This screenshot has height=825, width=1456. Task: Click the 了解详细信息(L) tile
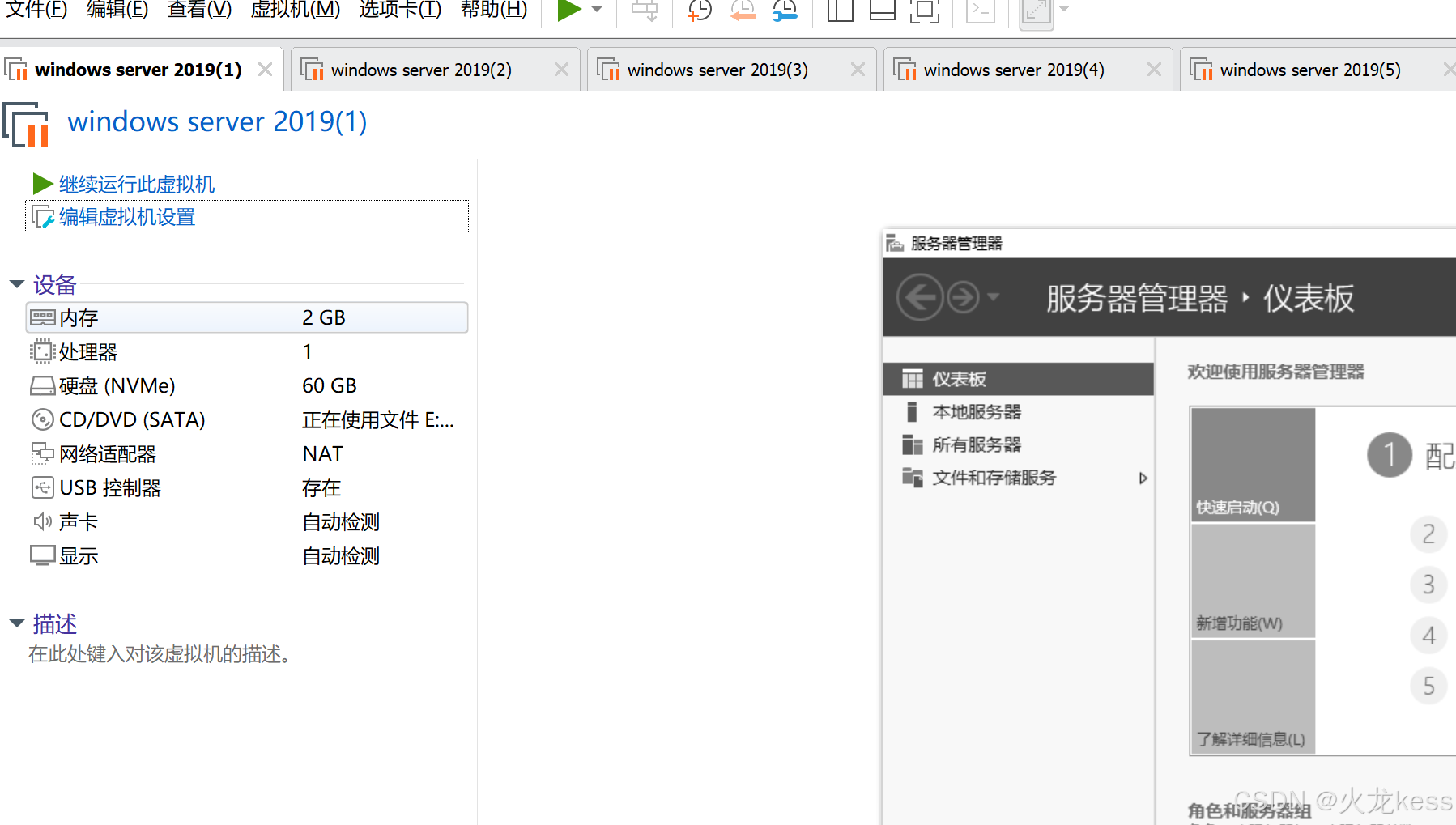pos(1253,697)
